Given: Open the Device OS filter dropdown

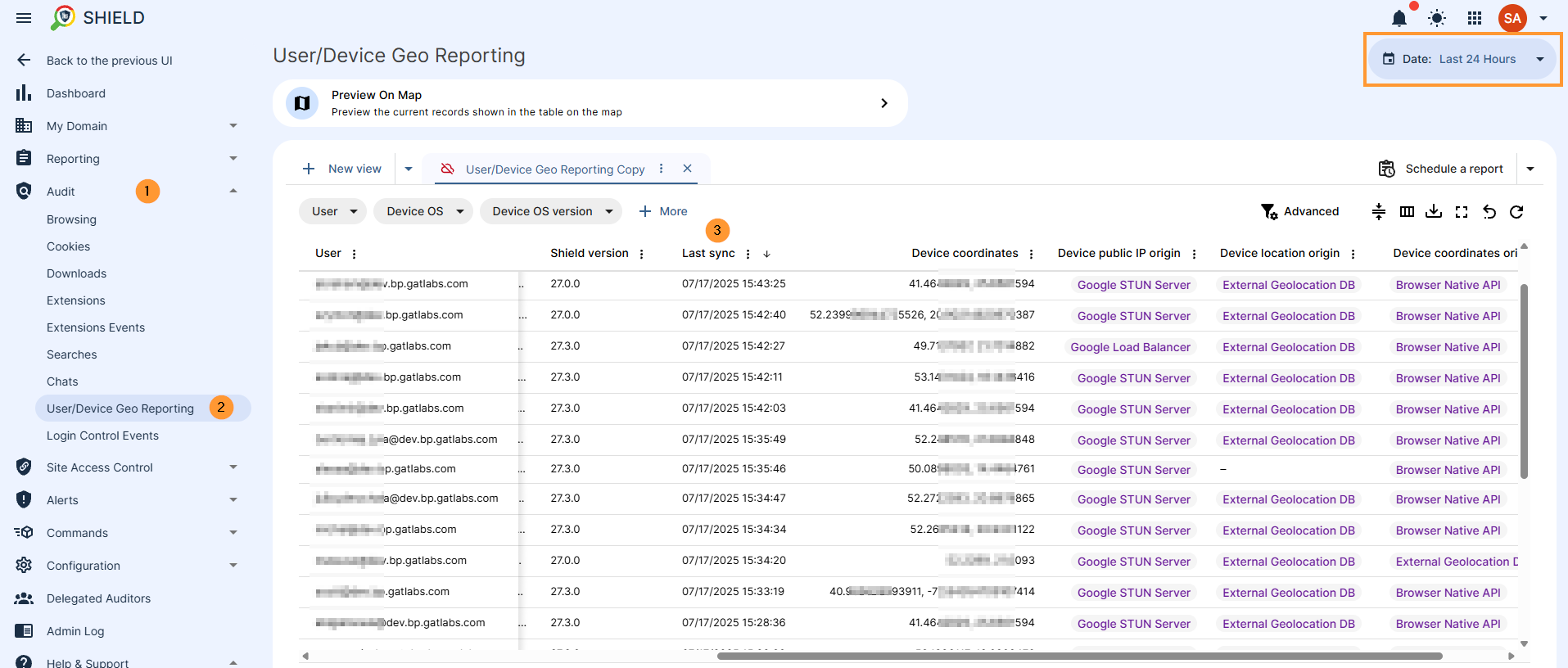Looking at the screenshot, I should point(423,211).
